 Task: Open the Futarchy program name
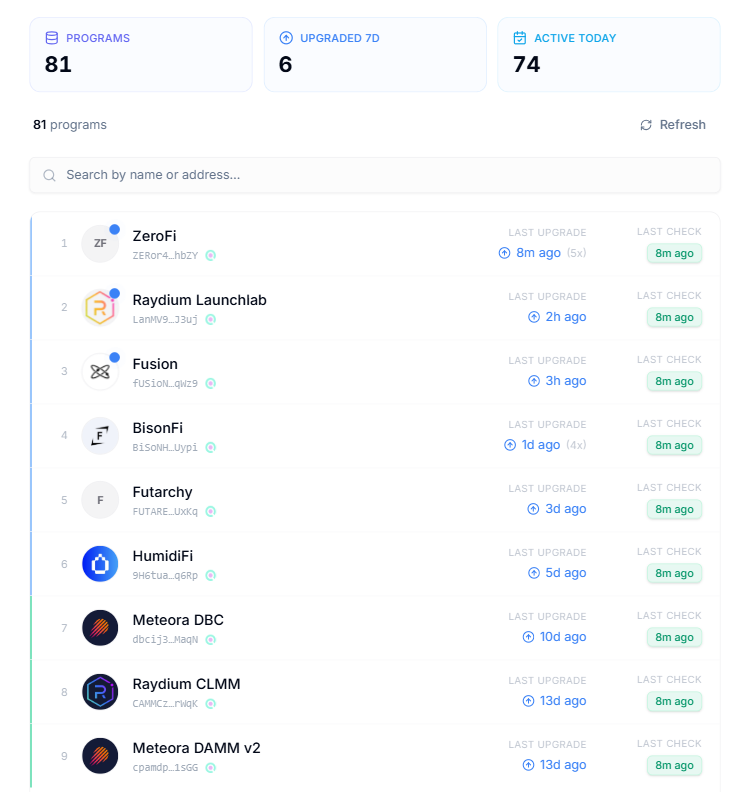[x=163, y=492]
